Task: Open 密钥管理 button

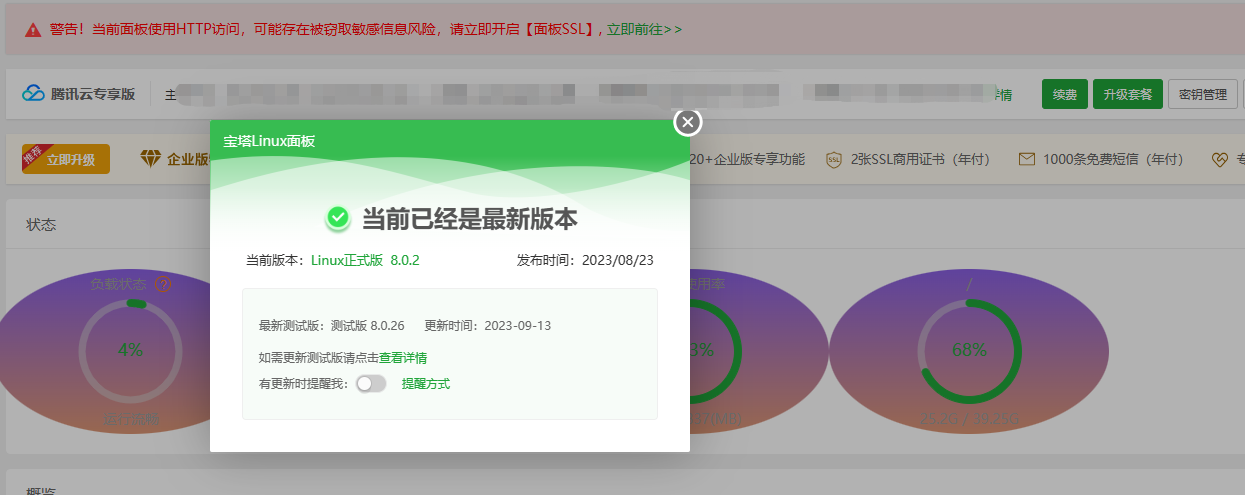Action: [x=1203, y=95]
